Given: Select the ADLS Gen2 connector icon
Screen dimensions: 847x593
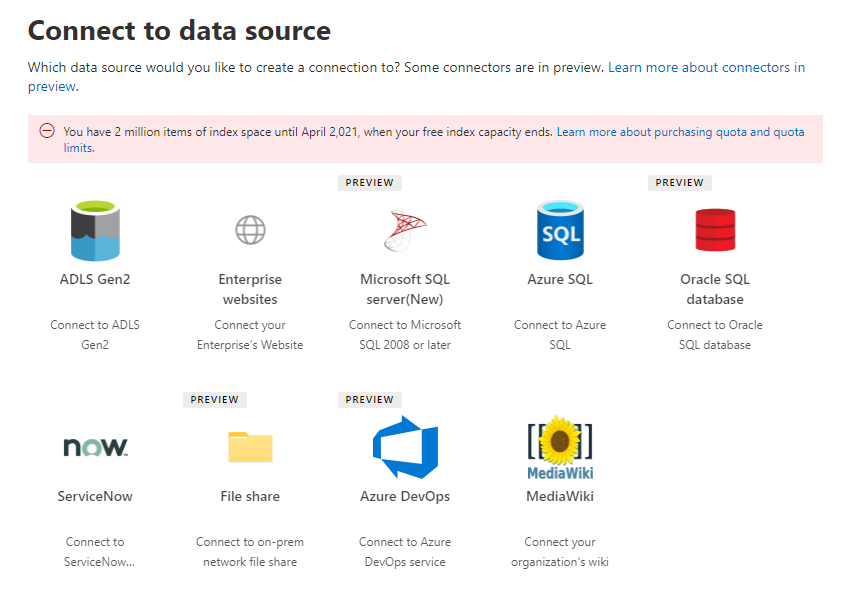Looking at the screenshot, I should tap(95, 230).
